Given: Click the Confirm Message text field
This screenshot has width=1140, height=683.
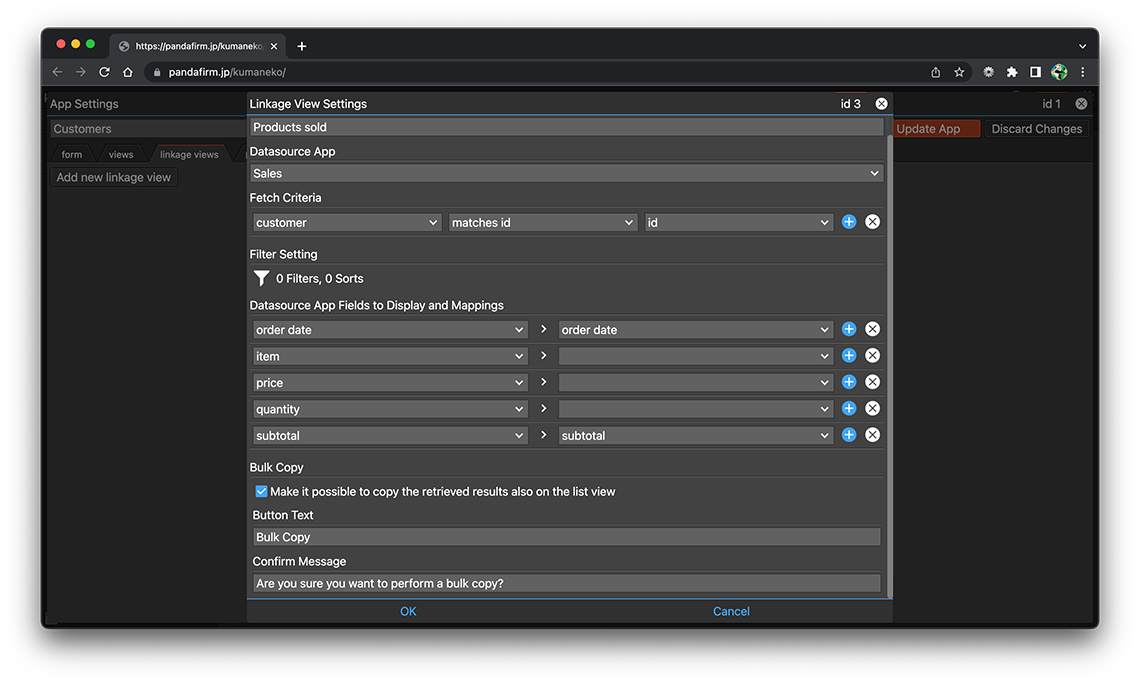Looking at the screenshot, I should pyautogui.click(x=566, y=584).
